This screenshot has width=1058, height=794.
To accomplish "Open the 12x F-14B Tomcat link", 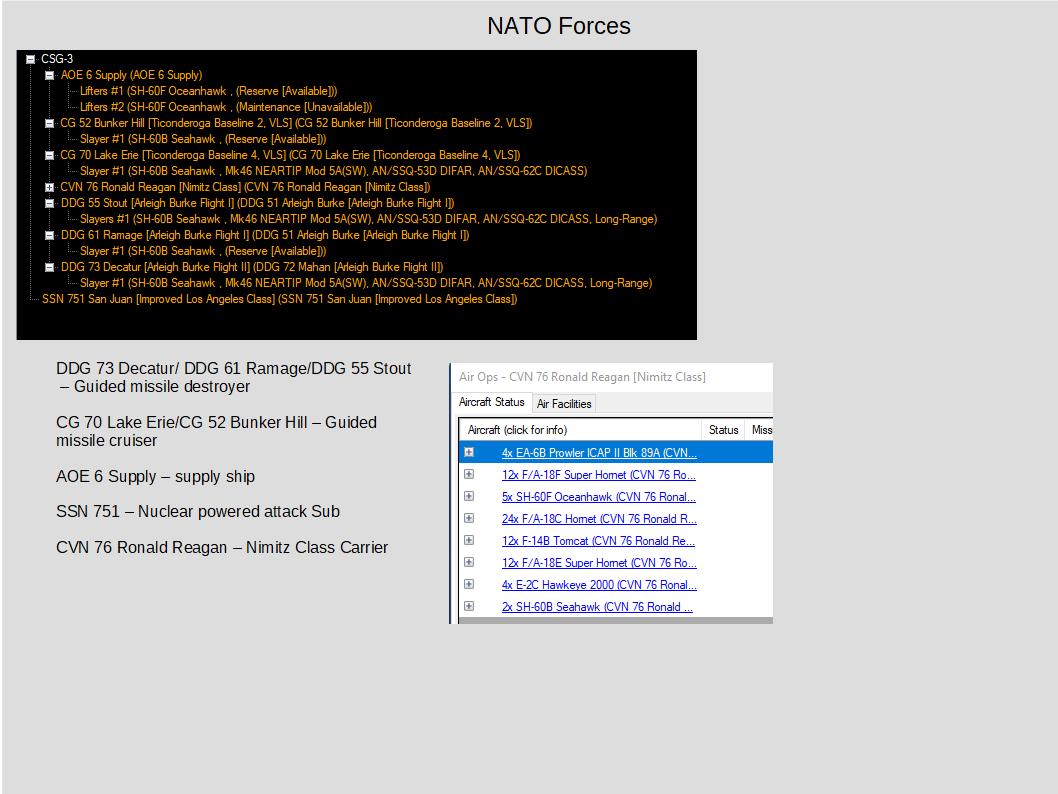I will (598, 541).
